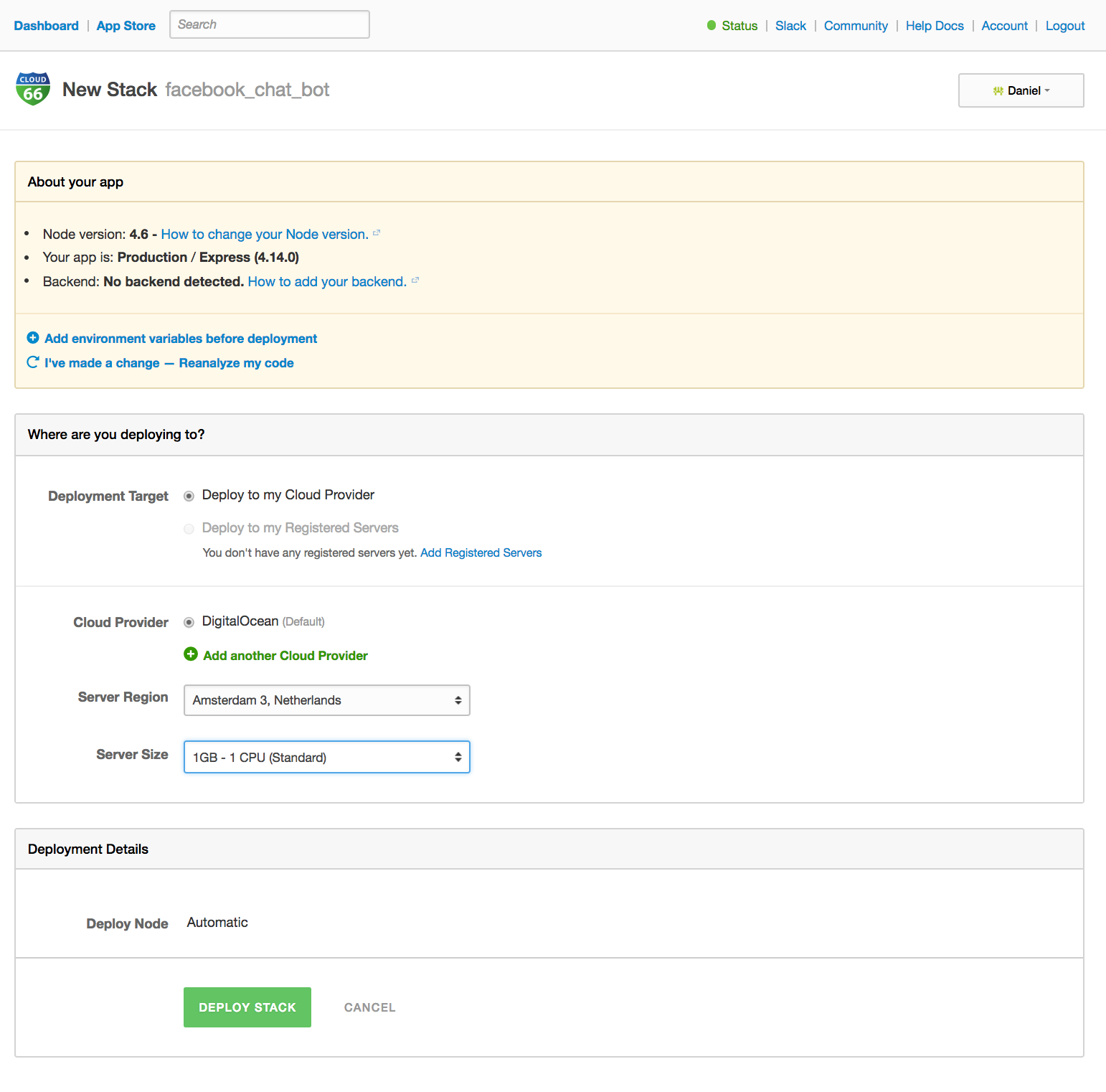Click external link icon after backend link
Screen dimensions: 1106x1092
(x=415, y=281)
